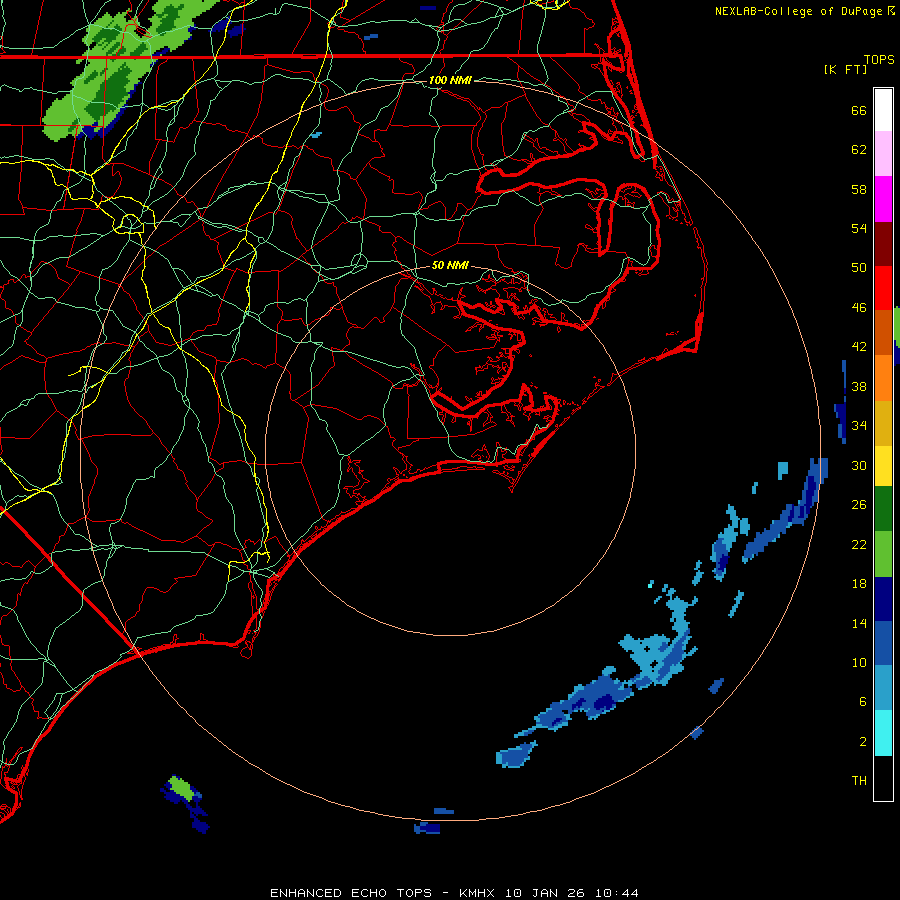
Task: Click the legend value 66
Action: (859, 110)
